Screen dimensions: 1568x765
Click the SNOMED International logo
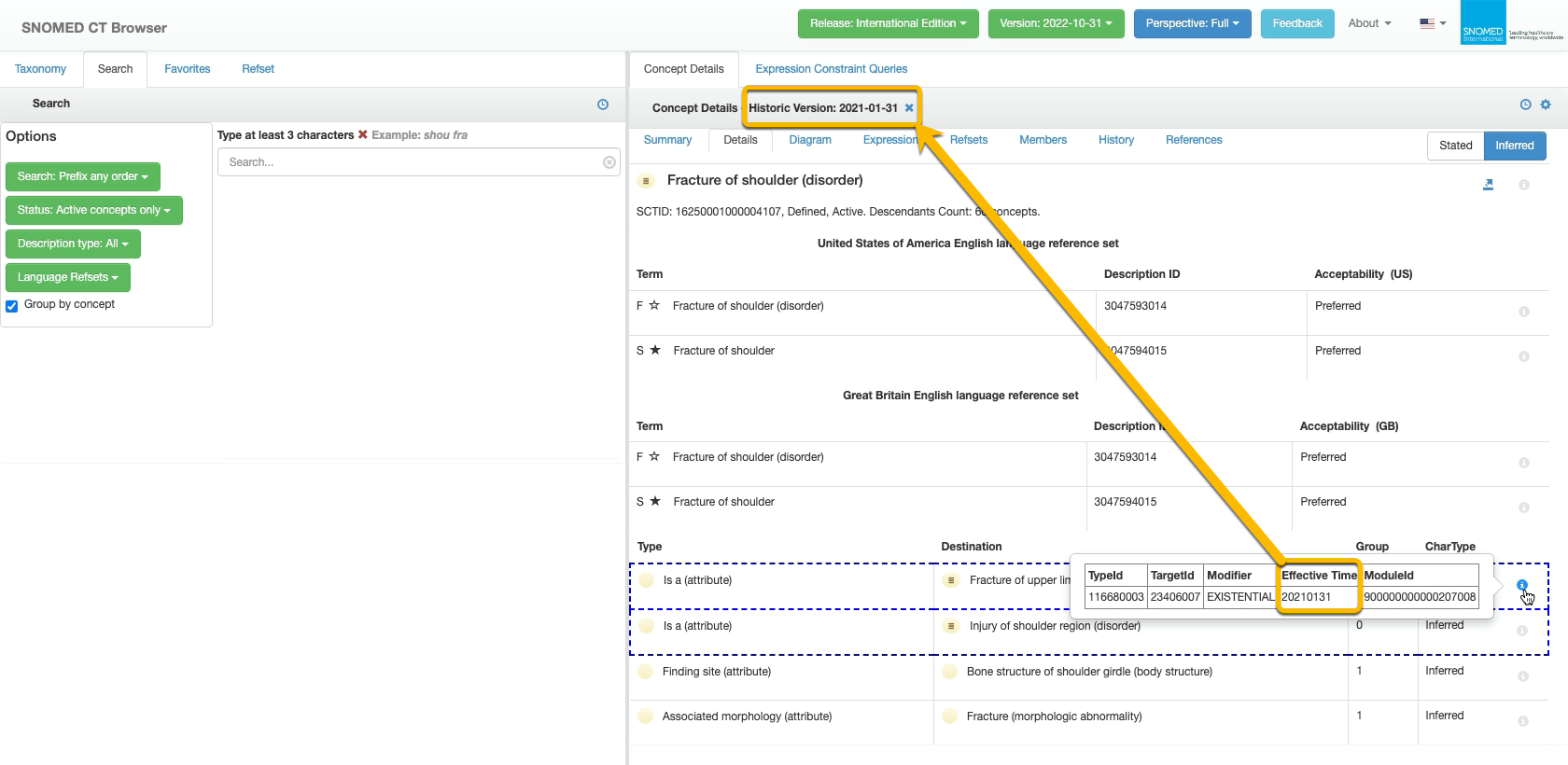click(1512, 23)
